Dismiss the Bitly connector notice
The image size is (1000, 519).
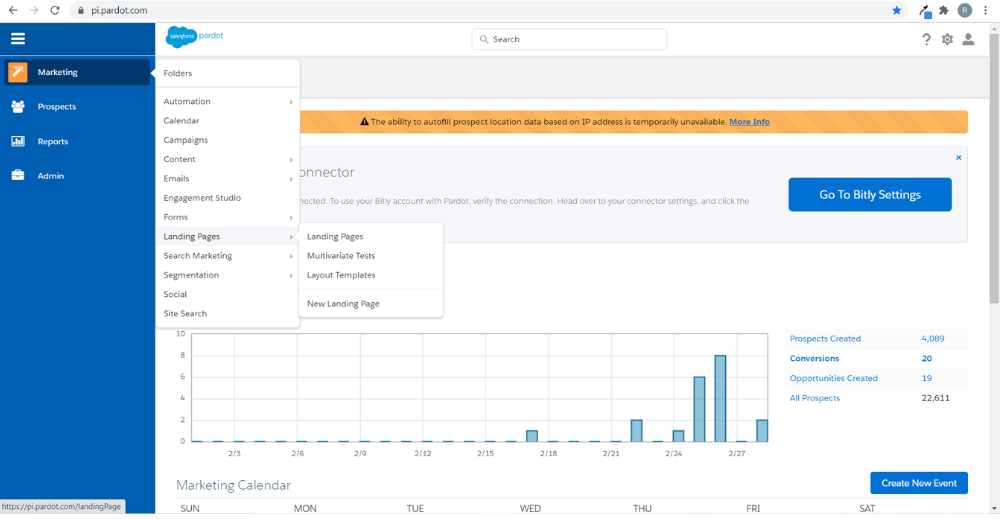point(958,157)
